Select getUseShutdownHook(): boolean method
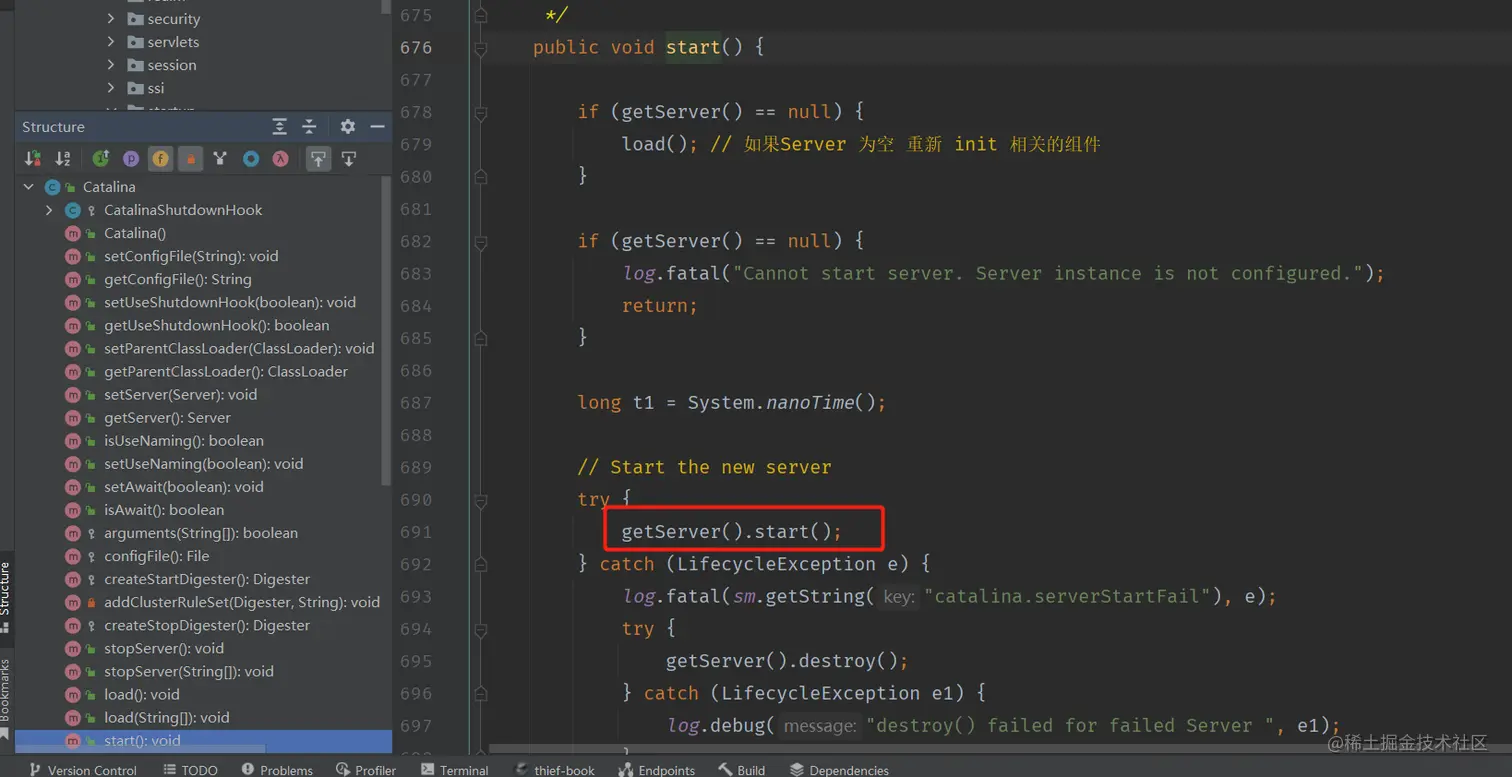 pyautogui.click(x=217, y=325)
